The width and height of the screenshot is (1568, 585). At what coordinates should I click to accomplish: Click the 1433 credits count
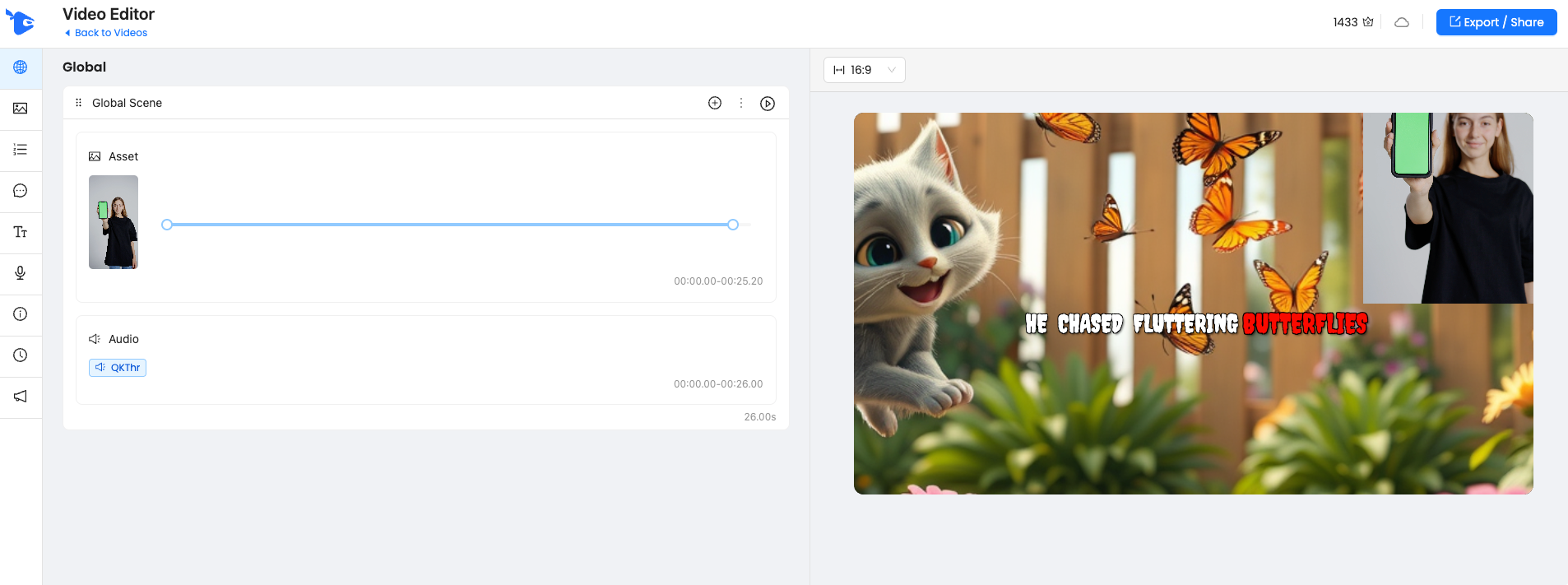pyautogui.click(x=1345, y=22)
